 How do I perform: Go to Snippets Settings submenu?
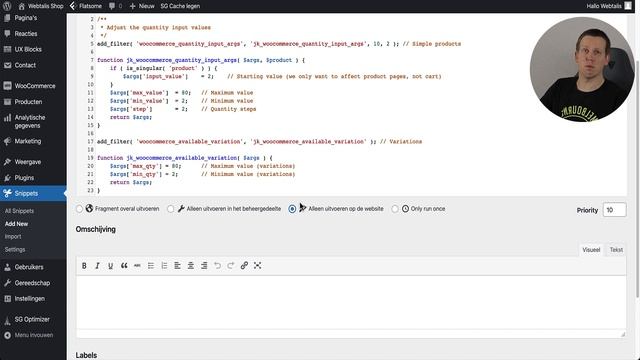click(x=15, y=249)
